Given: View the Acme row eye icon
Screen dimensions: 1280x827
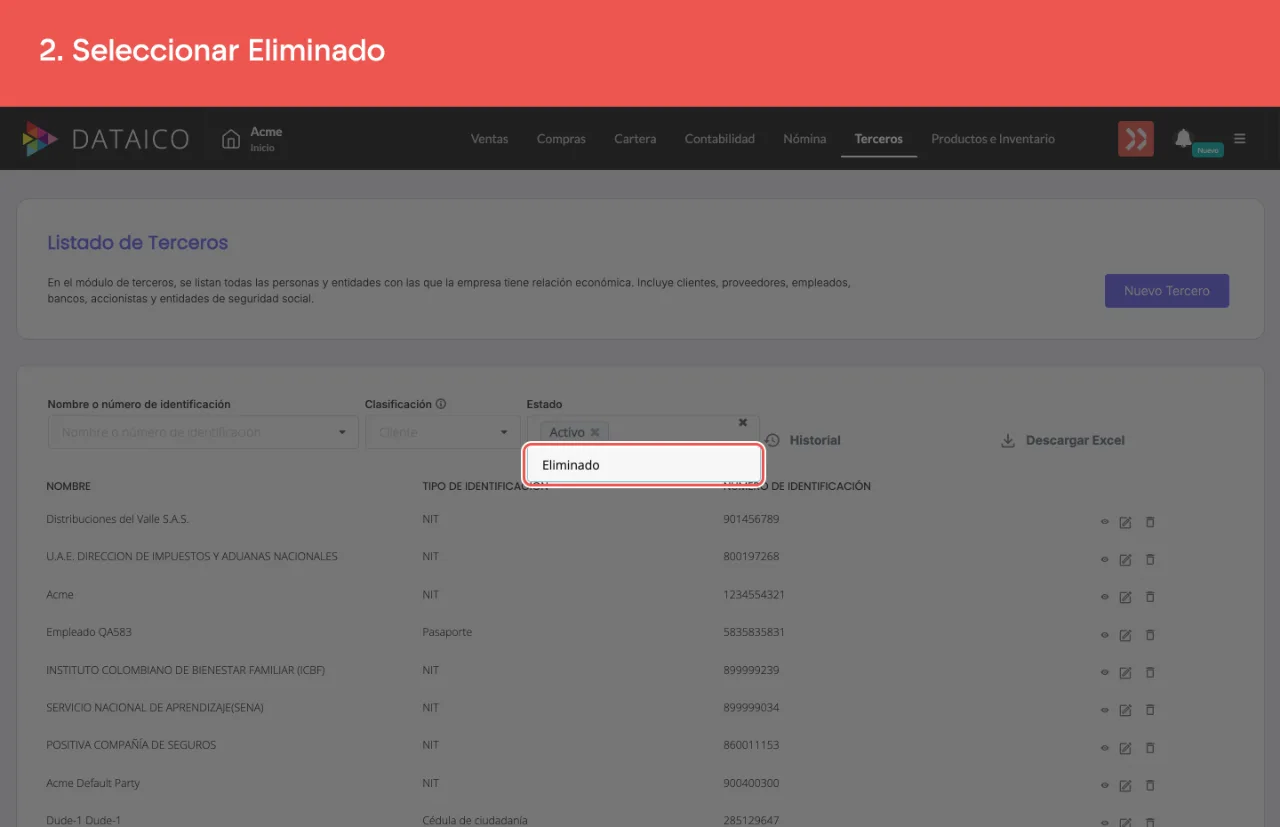Looking at the screenshot, I should pyautogui.click(x=1105, y=597).
